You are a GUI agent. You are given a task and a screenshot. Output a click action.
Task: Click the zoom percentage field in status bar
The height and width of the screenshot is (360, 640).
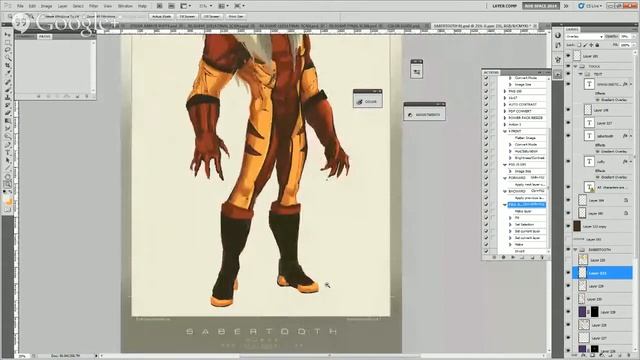coord(23,356)
